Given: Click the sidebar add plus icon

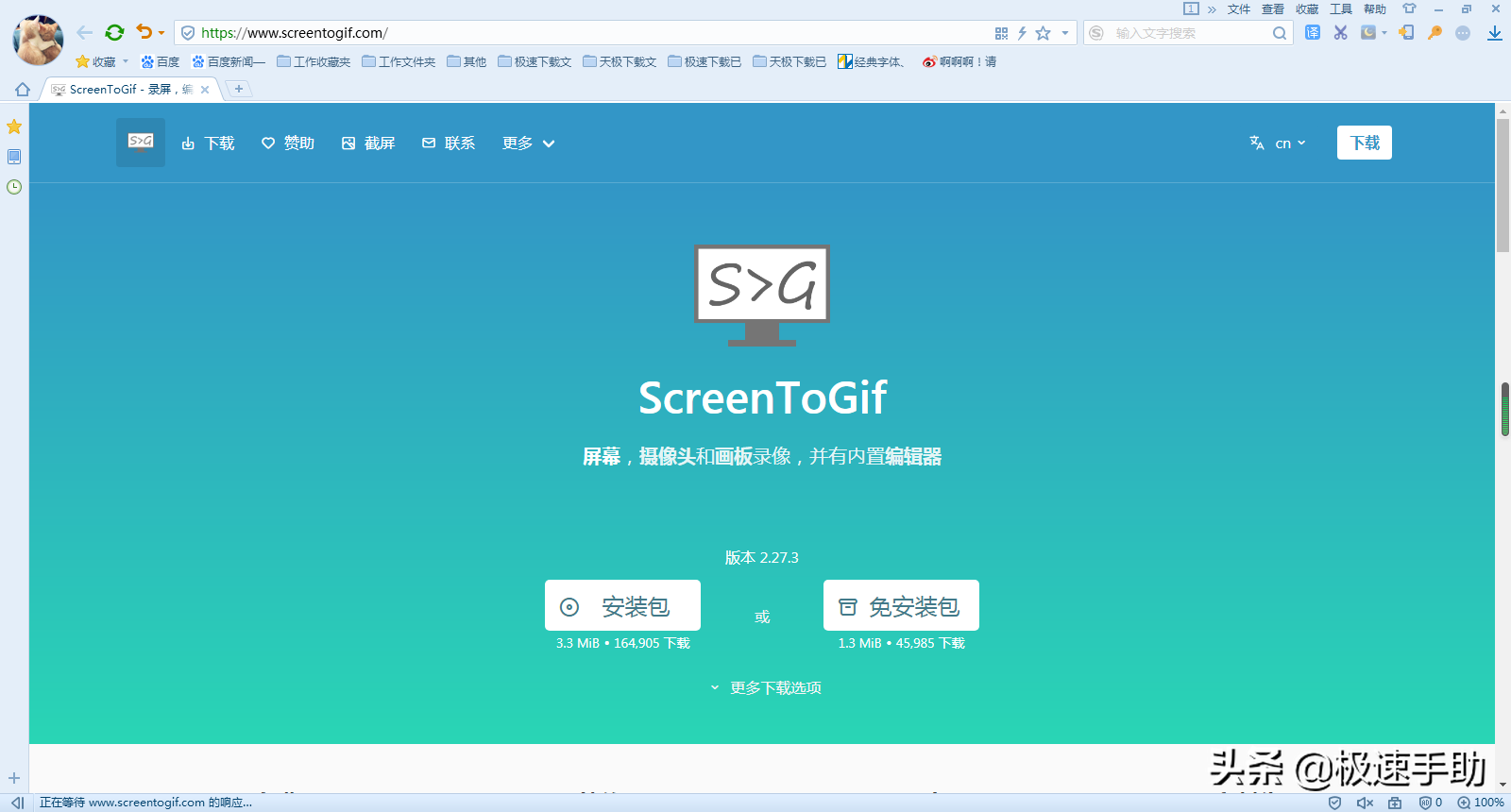Looking at the screenshot, I should 14,778.
